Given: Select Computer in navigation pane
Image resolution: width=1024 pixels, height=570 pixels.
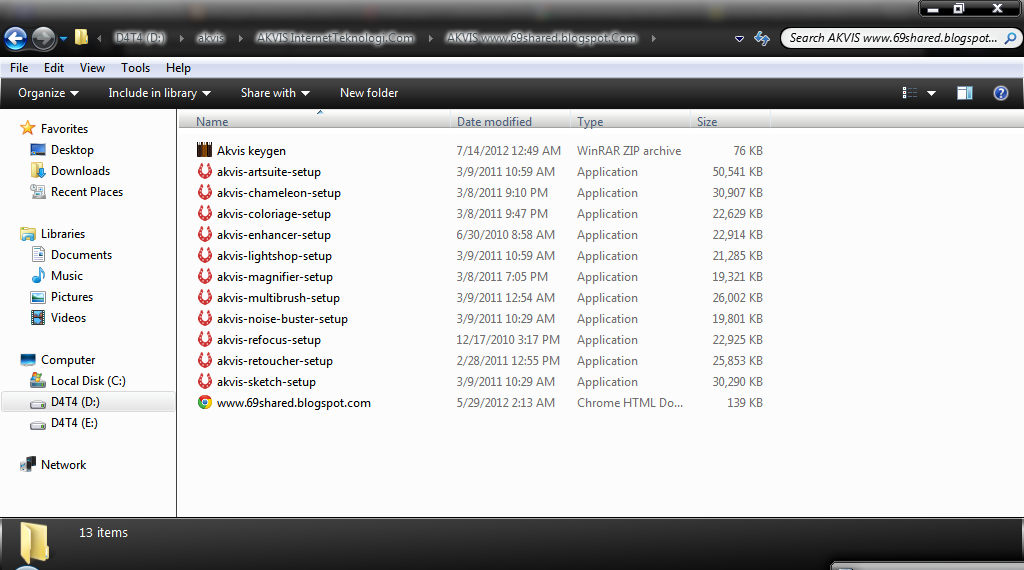Looking at the screenshot, I should [68, 360].
